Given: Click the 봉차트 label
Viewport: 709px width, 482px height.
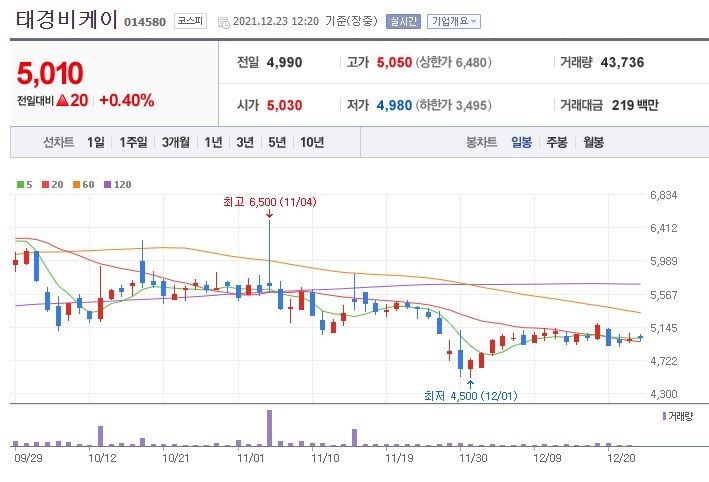Looking at the screenshot, I should click(482, 142).
